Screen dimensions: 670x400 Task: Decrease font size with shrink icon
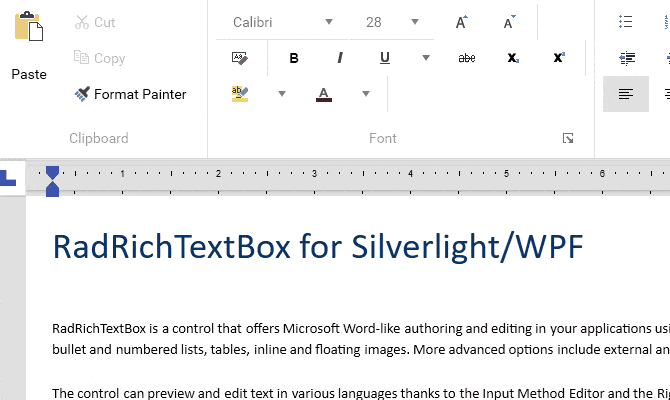pyautogui.click(x=509, y=22)
